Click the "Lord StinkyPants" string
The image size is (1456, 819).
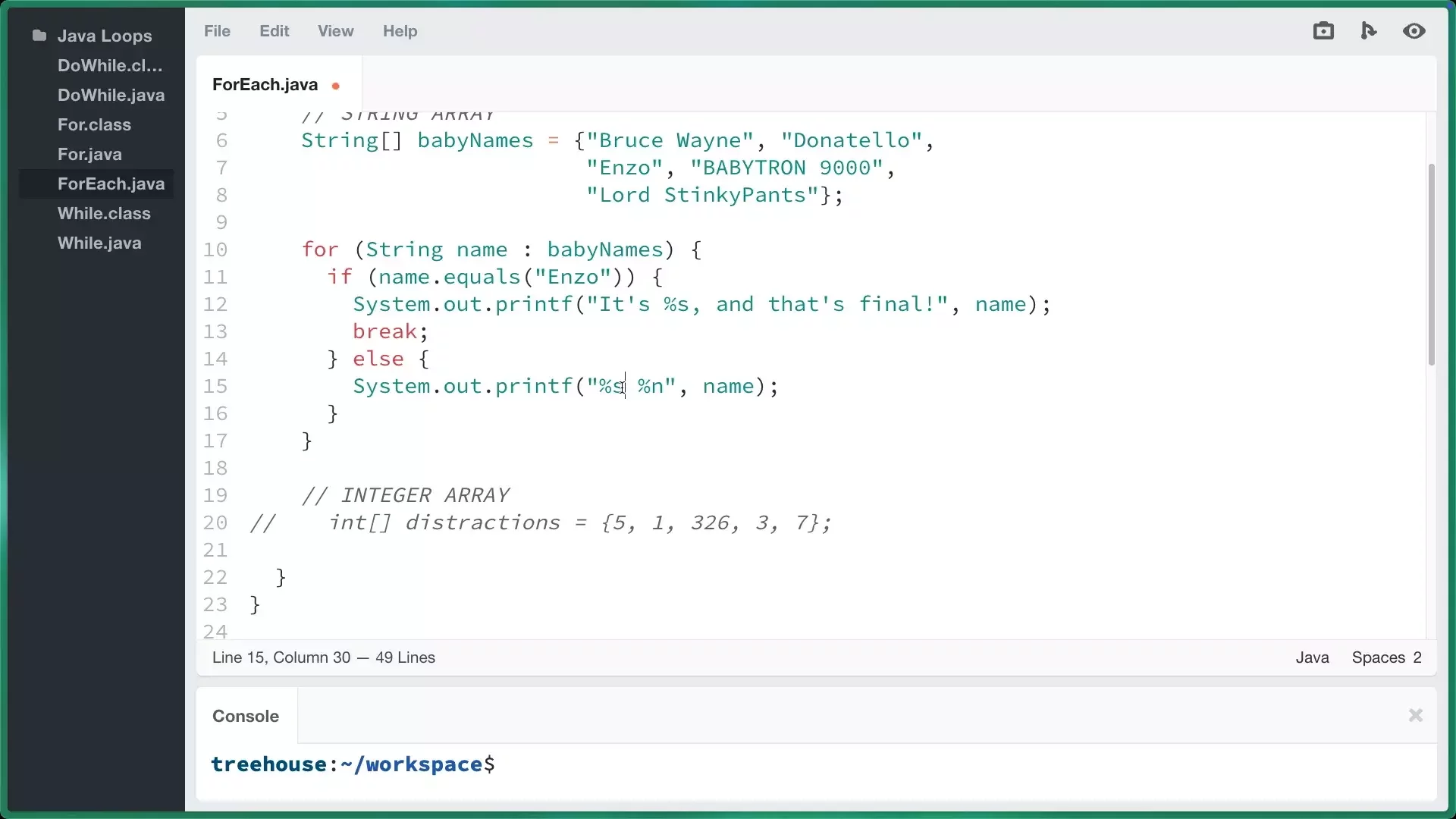coord(703,195)
